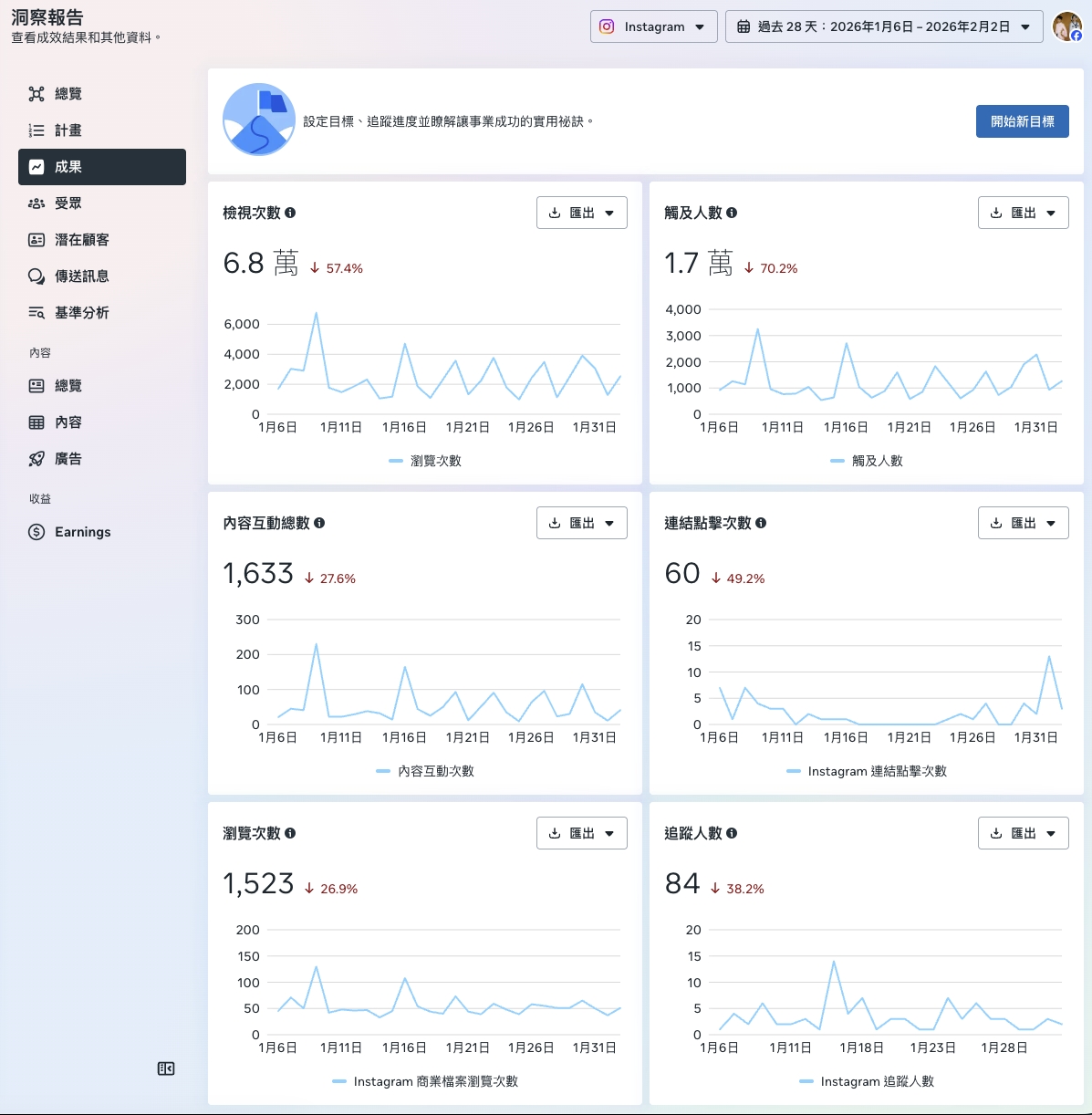Click the 潛在顧客 leads icon
This screenshot has height=1115, width=1092.
[36, 240]
